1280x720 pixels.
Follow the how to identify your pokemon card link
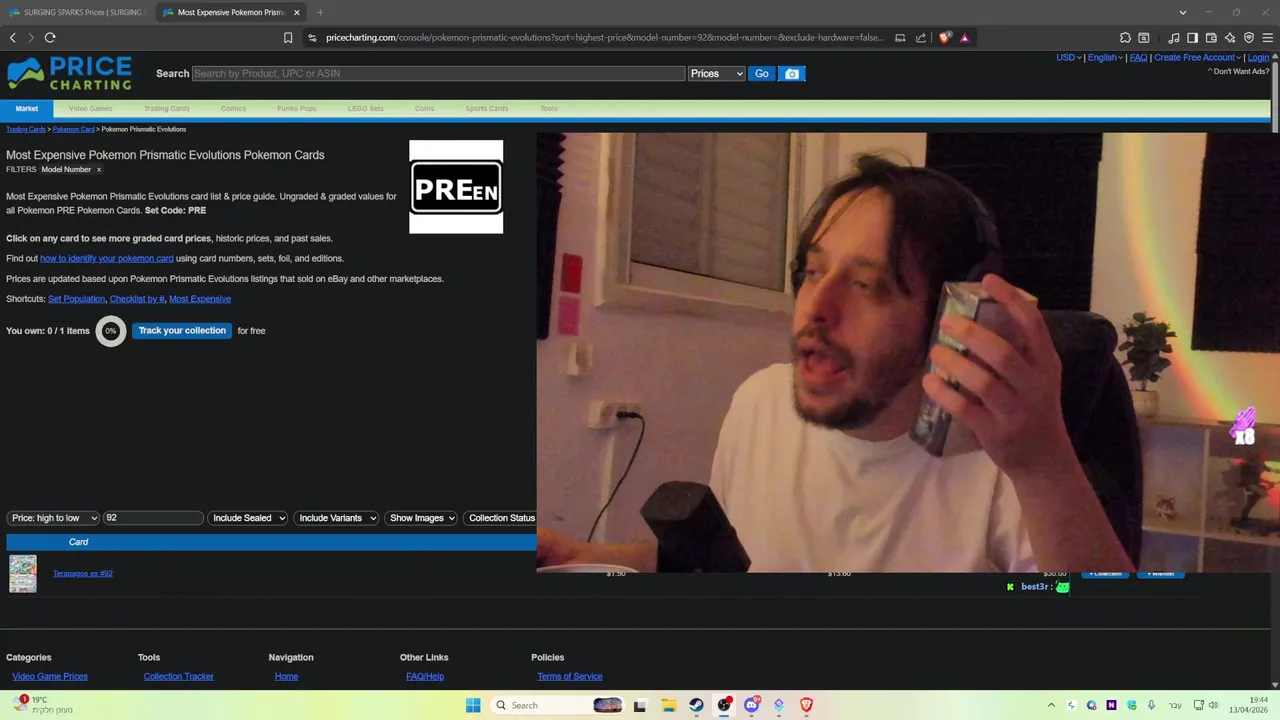(107, 259)
